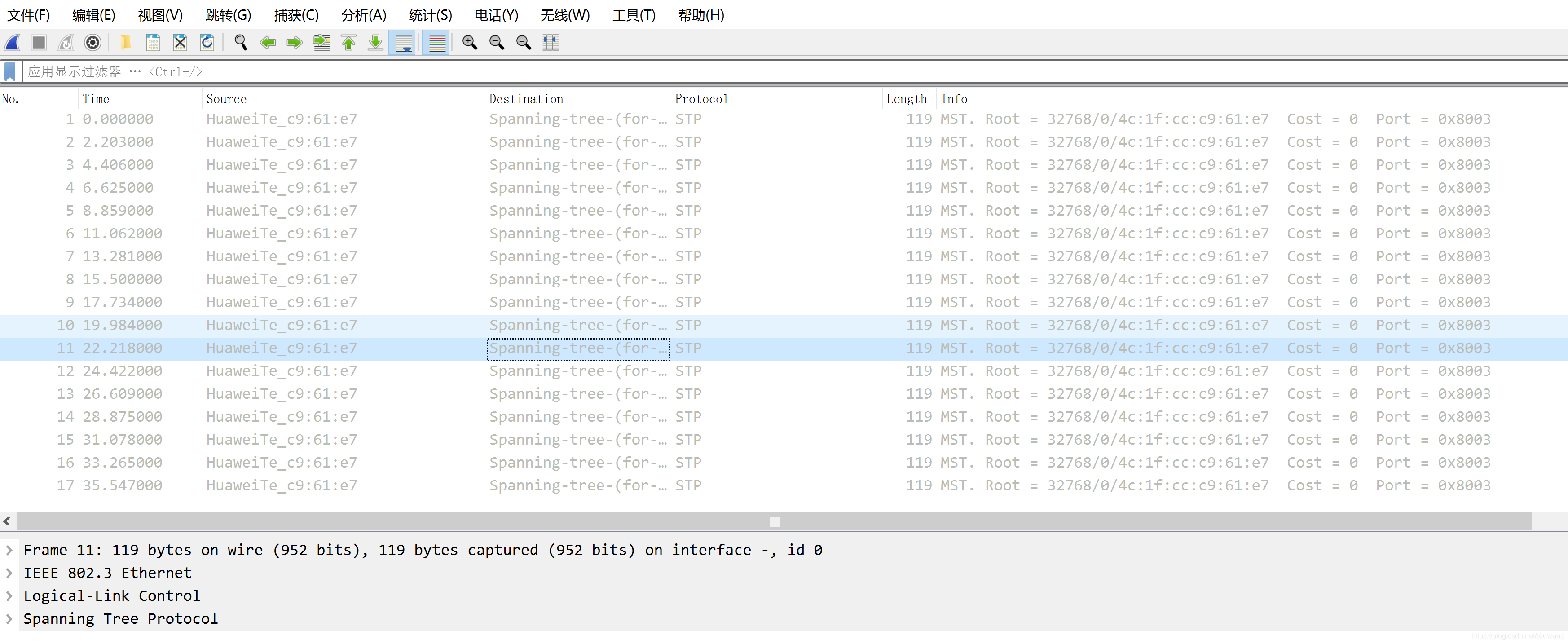Image resolution: width=1568 pixels, height=644 pixels.
Task: Find a packet with the magnifier icon
Action: point(240,43)
